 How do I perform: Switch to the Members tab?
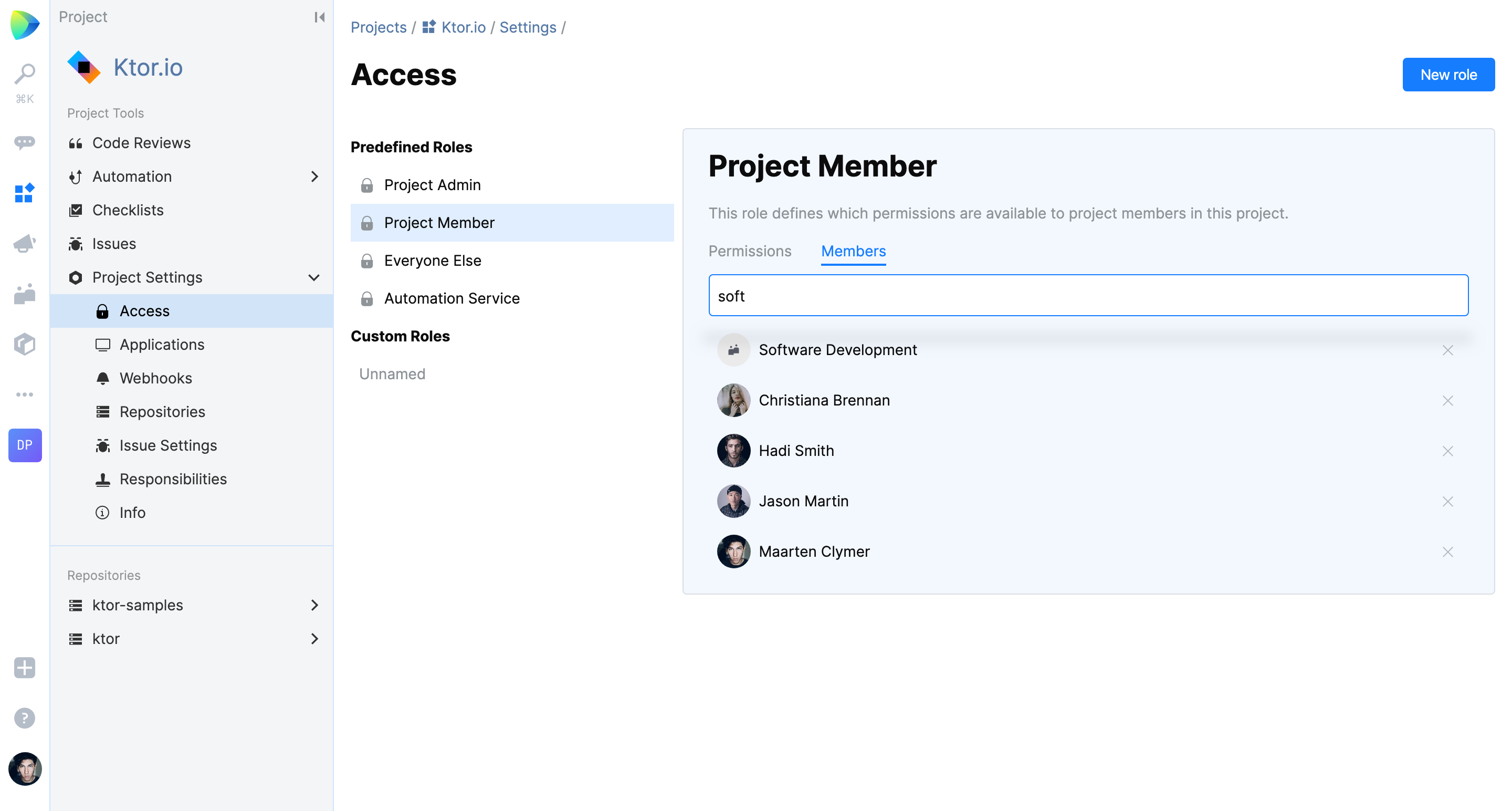[x=854, y=252]
